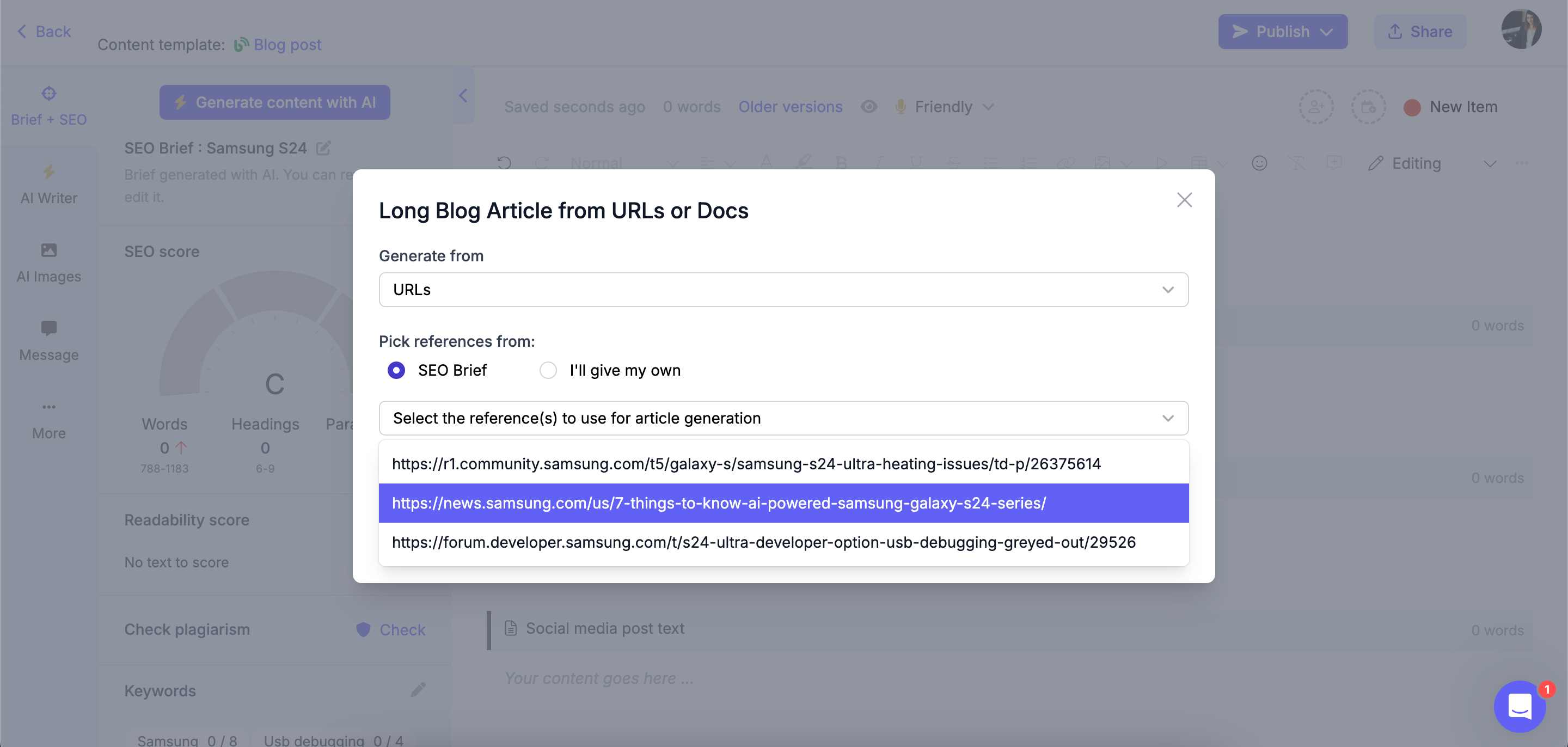Screen dimensions: 1568x747
Task: Click the Undo icon in the toolbar
Action: (x=504, y=163)
